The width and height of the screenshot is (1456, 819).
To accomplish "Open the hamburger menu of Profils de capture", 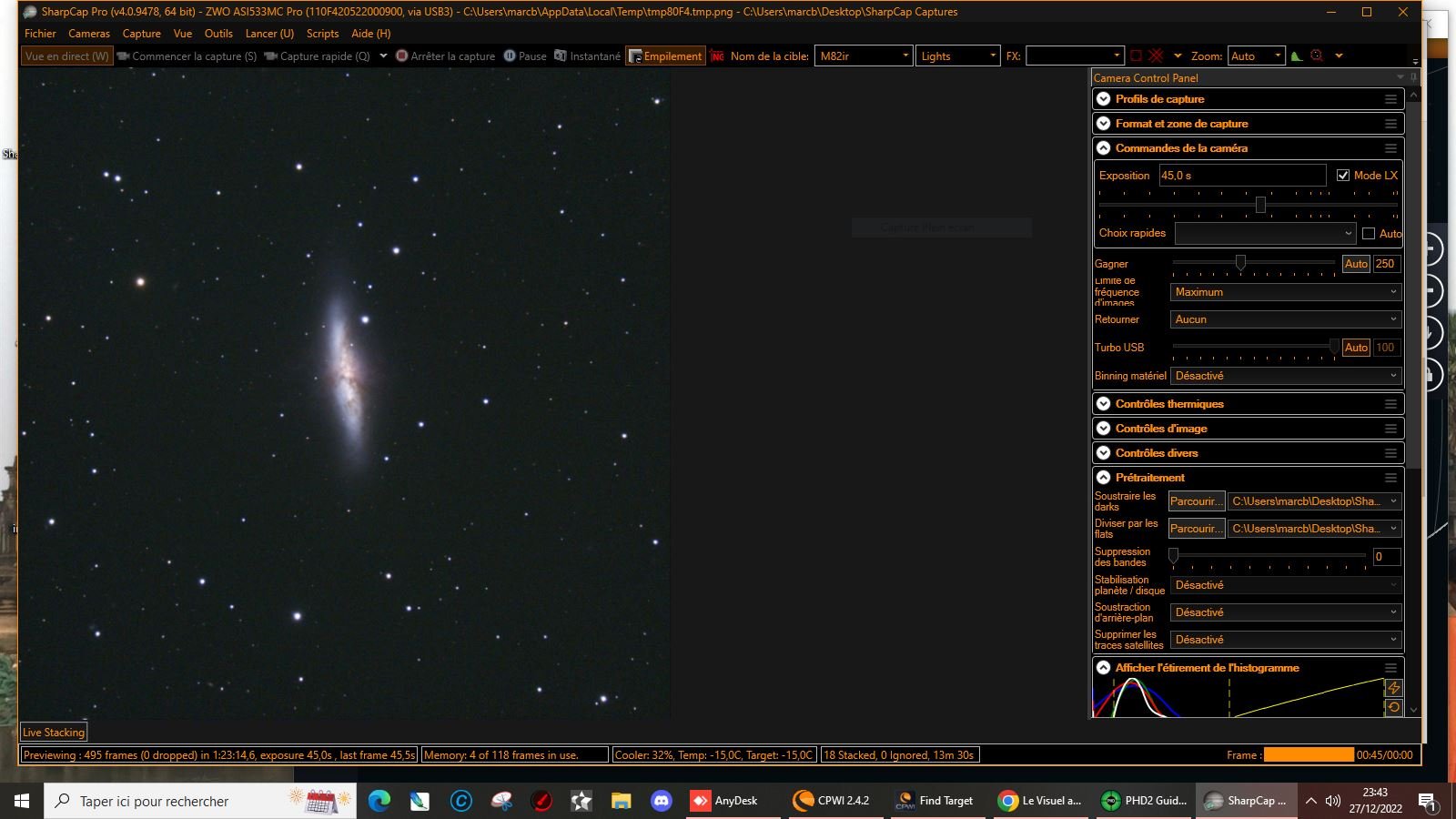I will point(1390,99).
